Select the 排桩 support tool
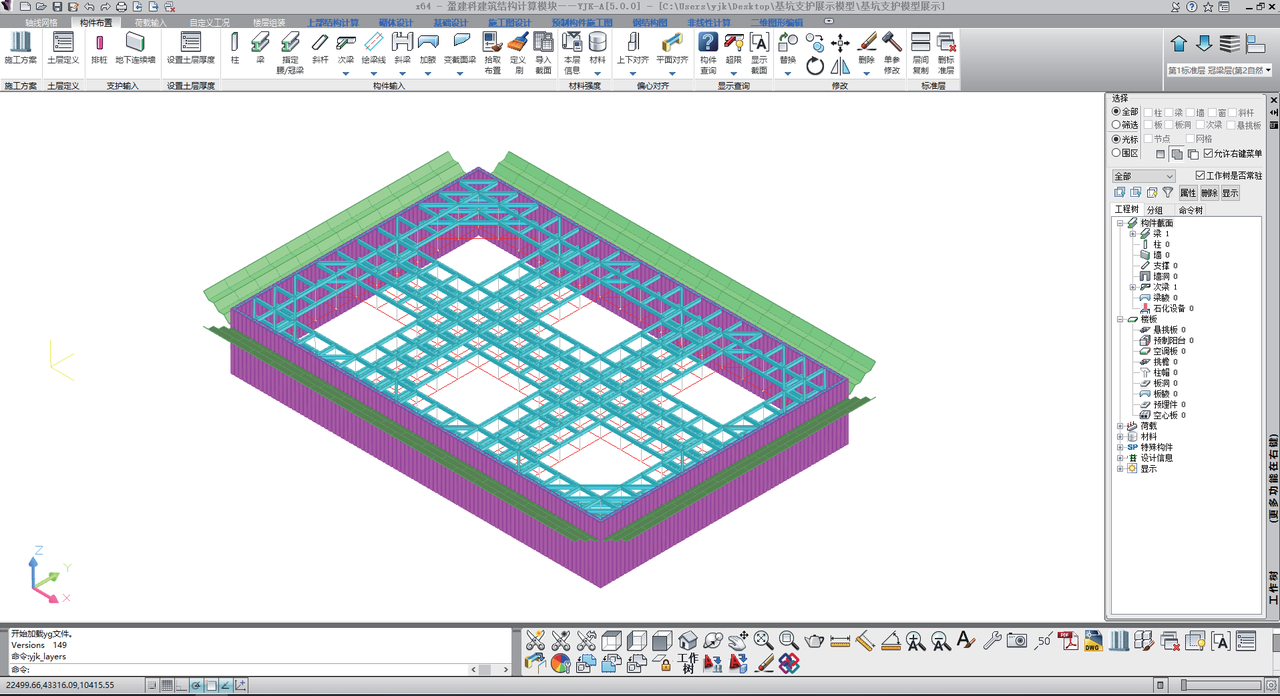Screen dimensions: 1280x696 point(99,48)
